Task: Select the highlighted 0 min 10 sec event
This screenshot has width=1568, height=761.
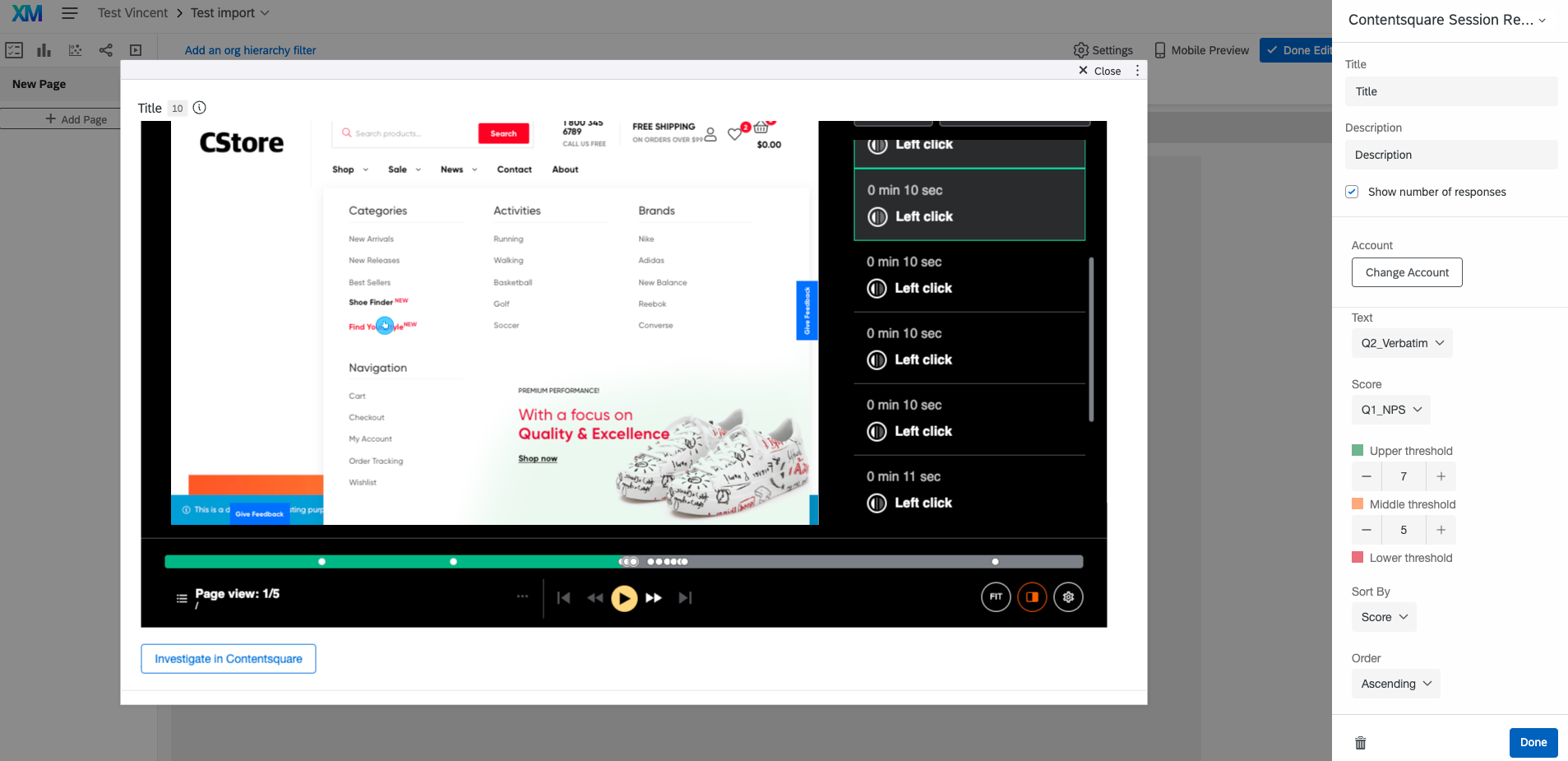Action: pyautogui.click(x=969, y=204)
